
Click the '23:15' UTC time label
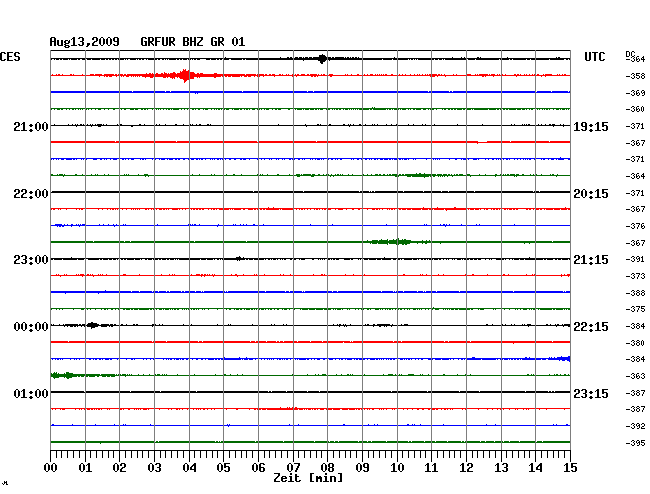591,393
